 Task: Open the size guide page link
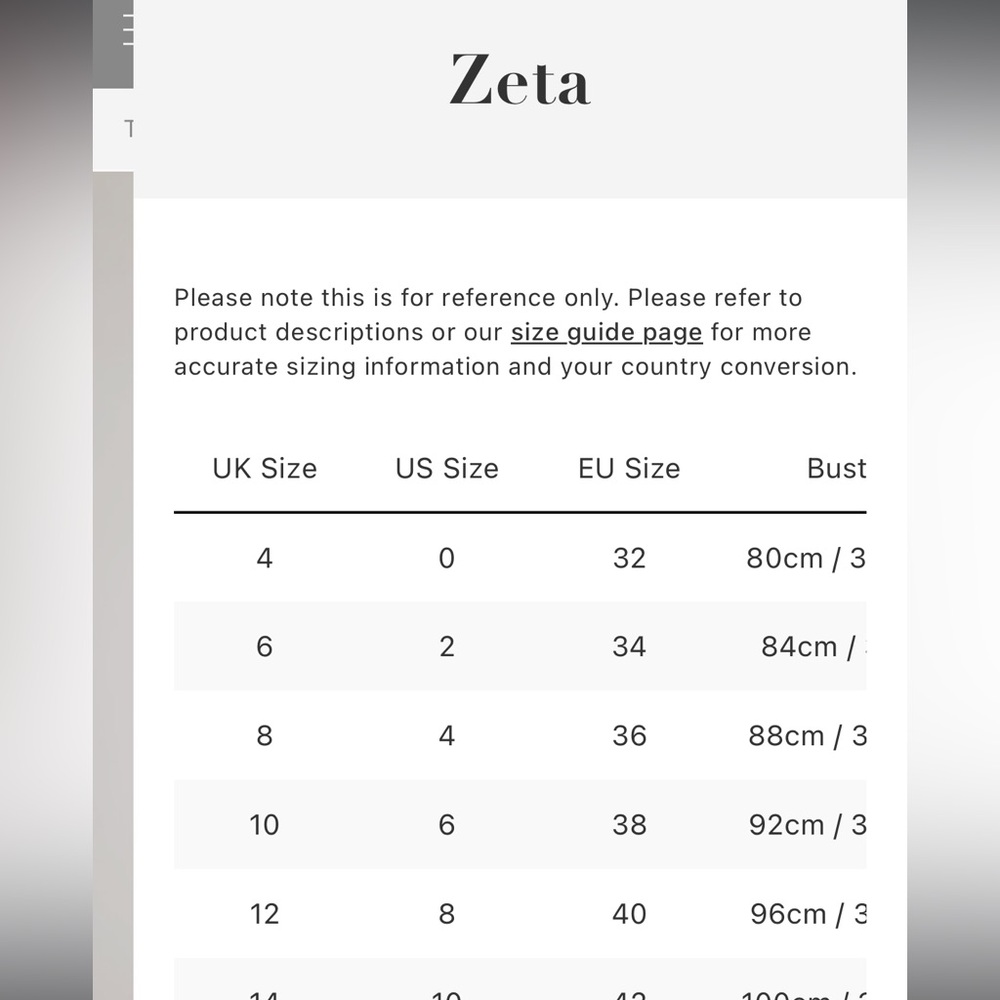(x=607, y=333)
